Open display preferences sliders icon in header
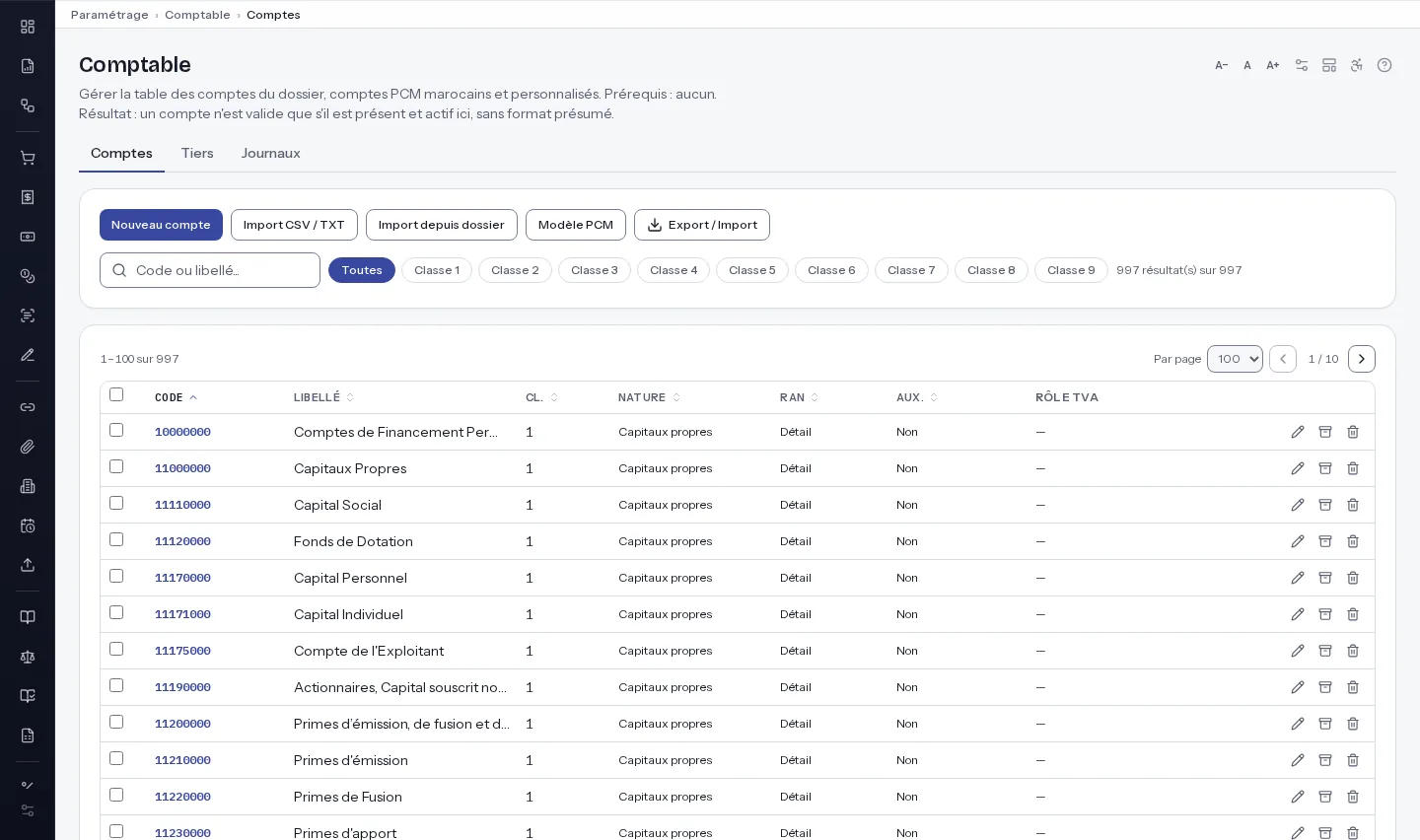This screenshot has height=840, width=1420. pyautogui.click(x=1302, y=65)
